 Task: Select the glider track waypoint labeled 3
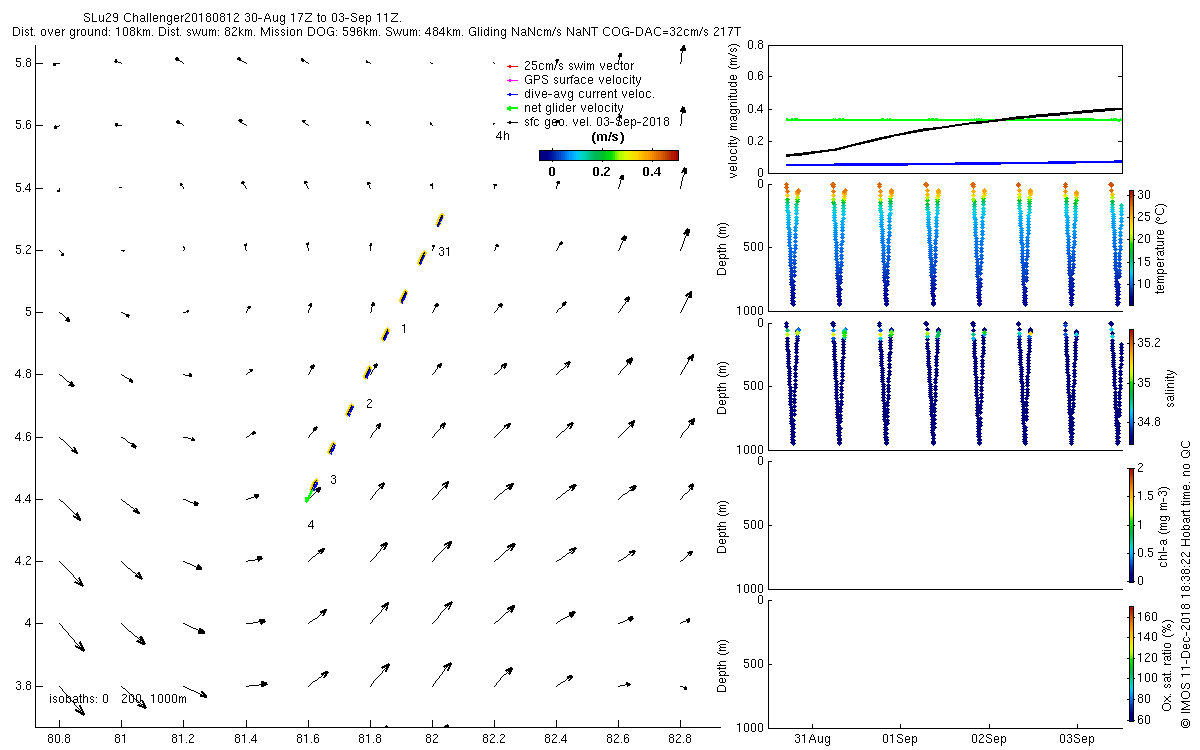[333, 480]
